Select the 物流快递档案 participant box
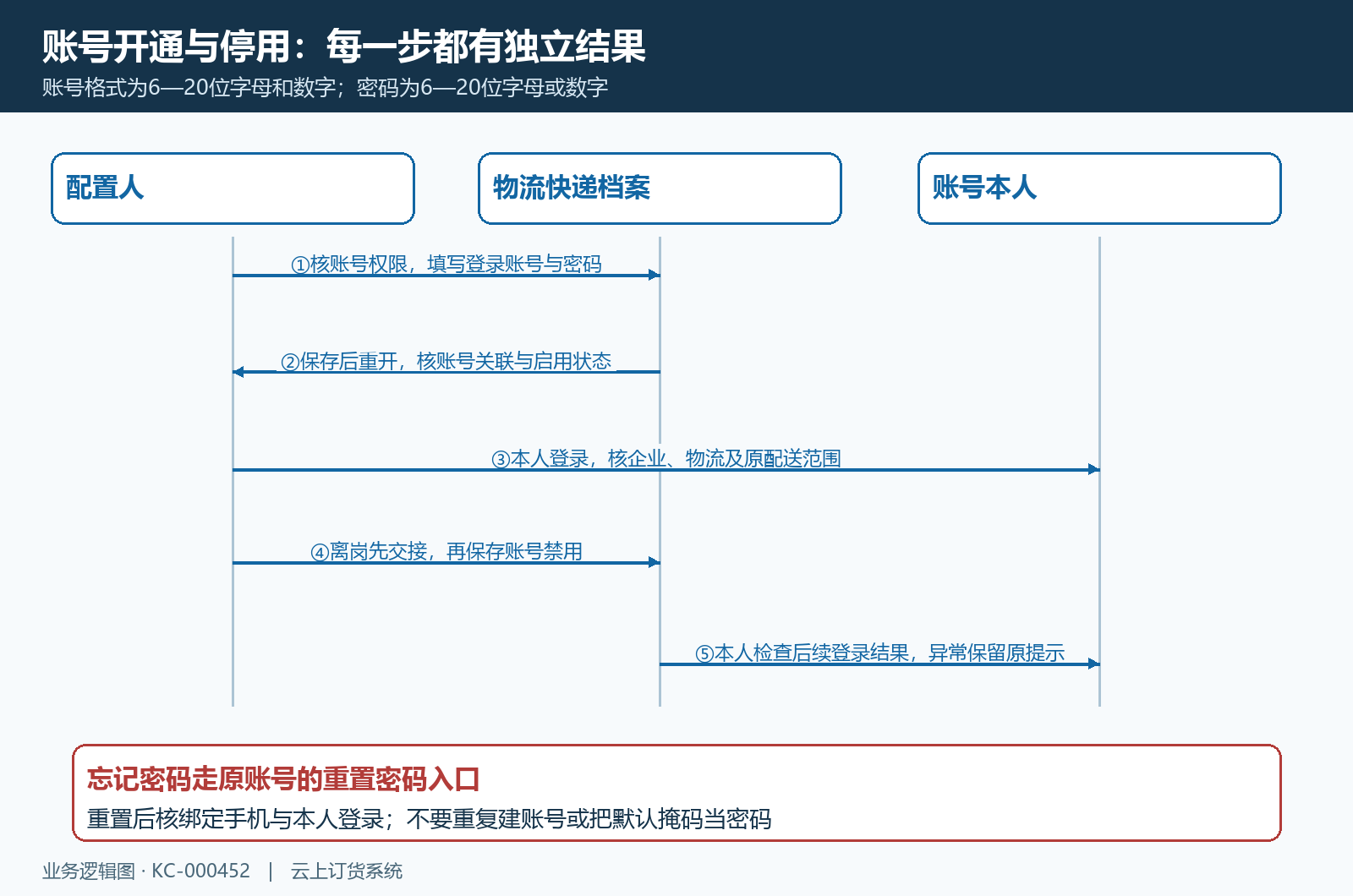The image size is (1353, 896). coord(660,188)
